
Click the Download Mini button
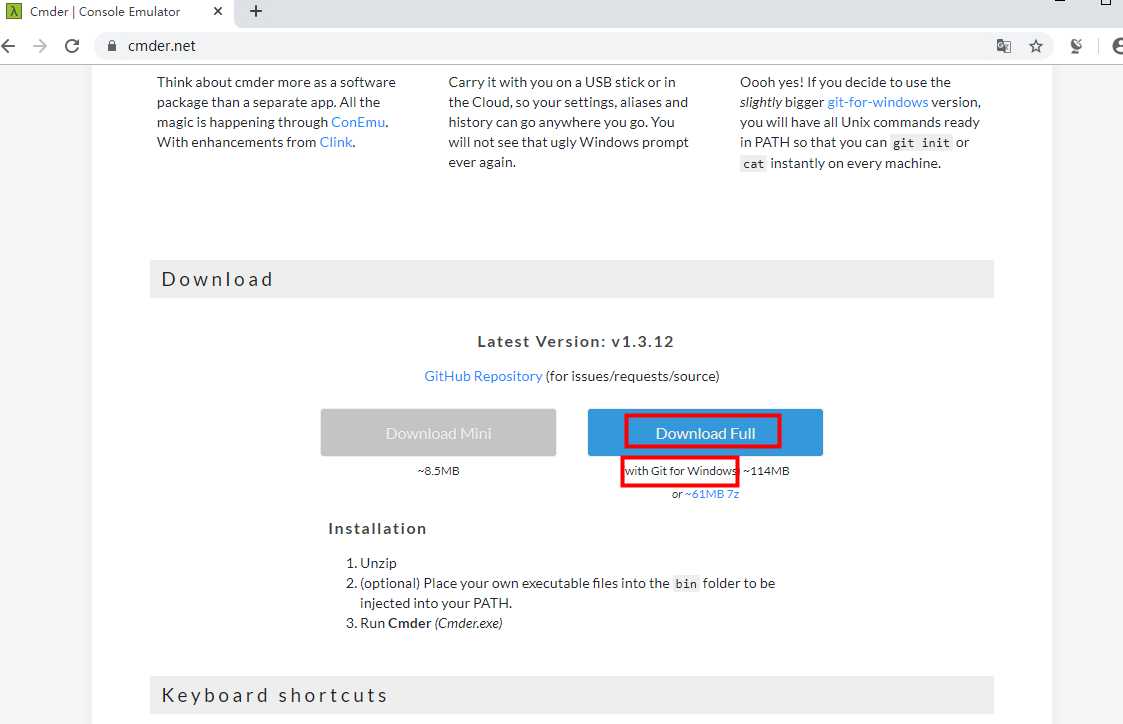[x=438, y=433]
